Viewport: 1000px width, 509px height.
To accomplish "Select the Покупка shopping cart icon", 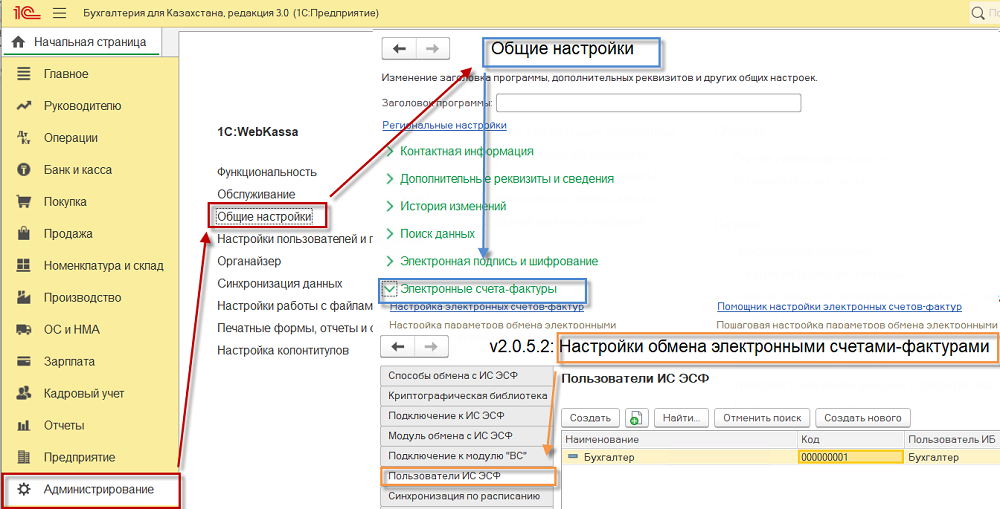I will pyautogui.click(x=24, y=202).
